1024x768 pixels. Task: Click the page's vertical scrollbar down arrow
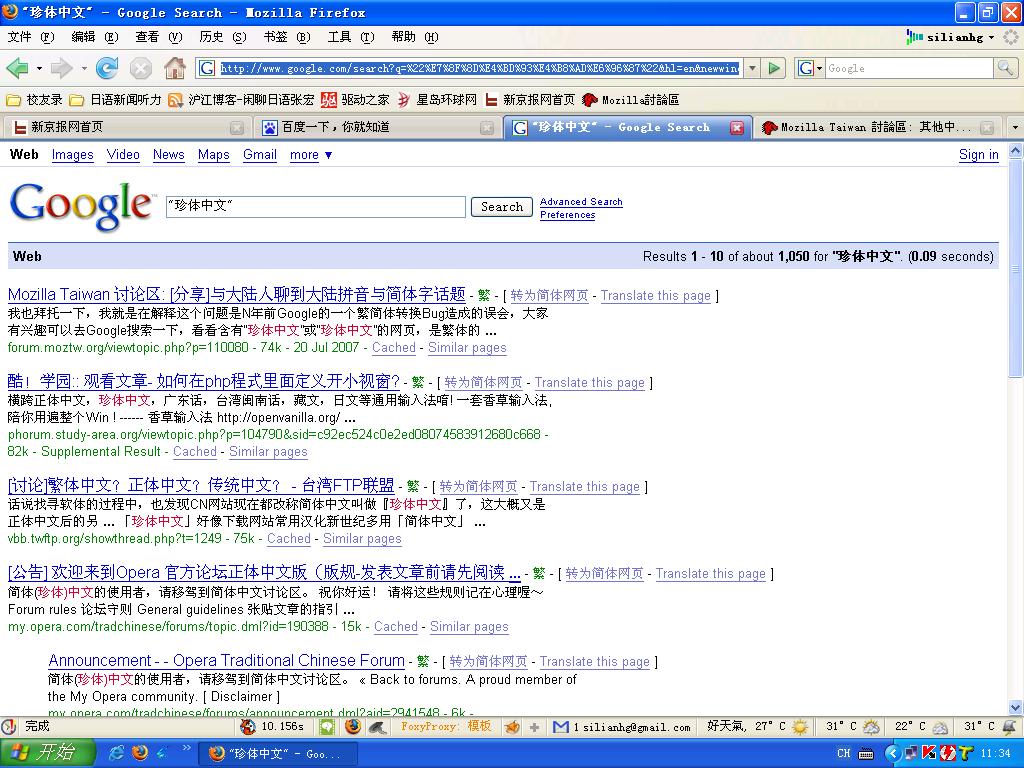point(1016,708)
